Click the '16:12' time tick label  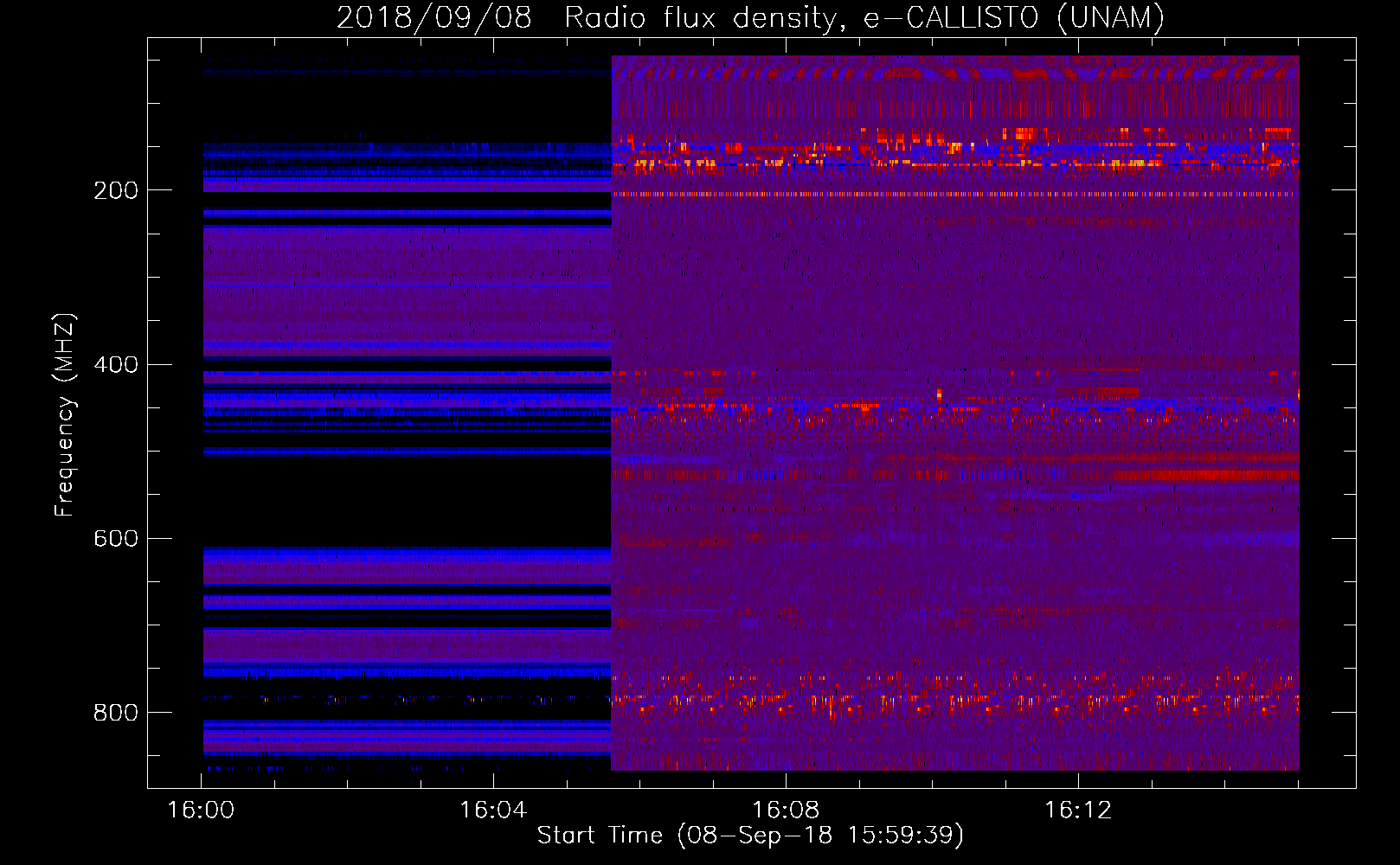point(1078,811)
